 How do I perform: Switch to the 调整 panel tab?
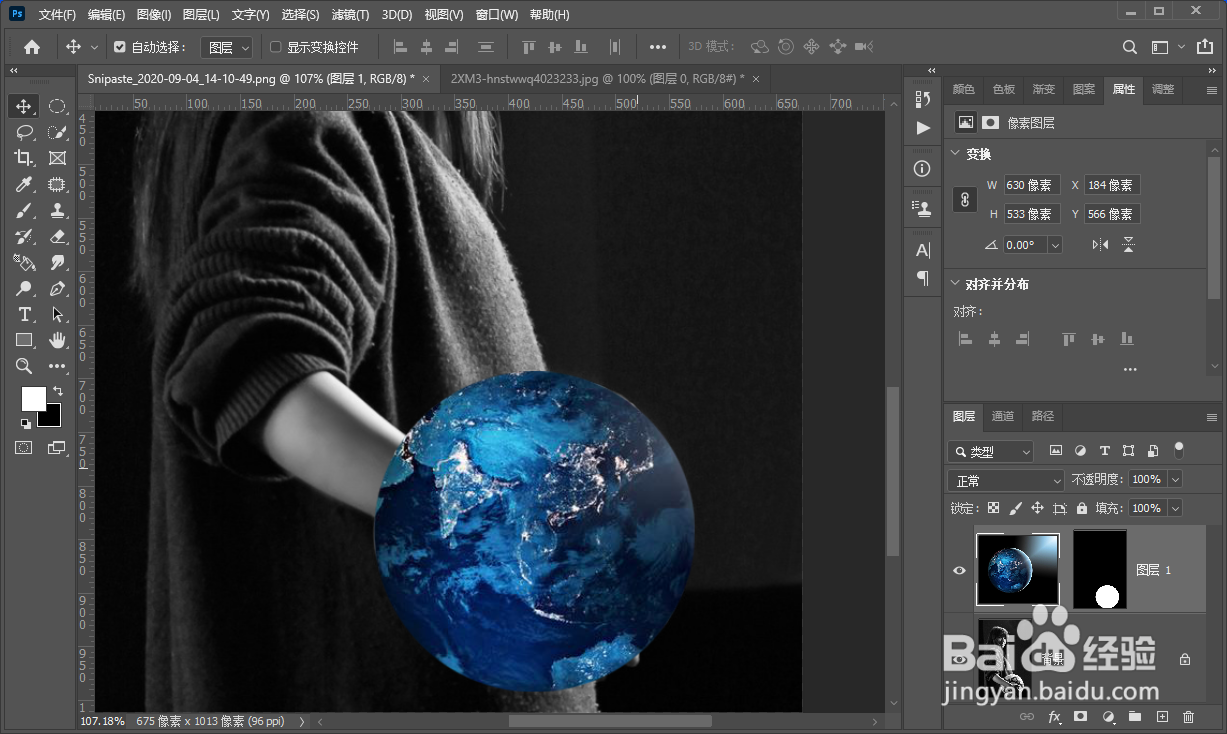pos(1163,89)
